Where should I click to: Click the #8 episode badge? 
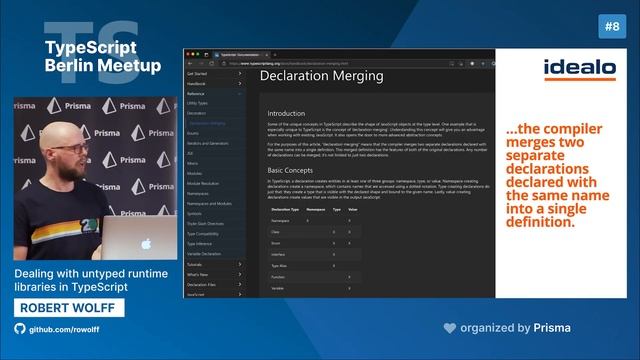point(612,27)
